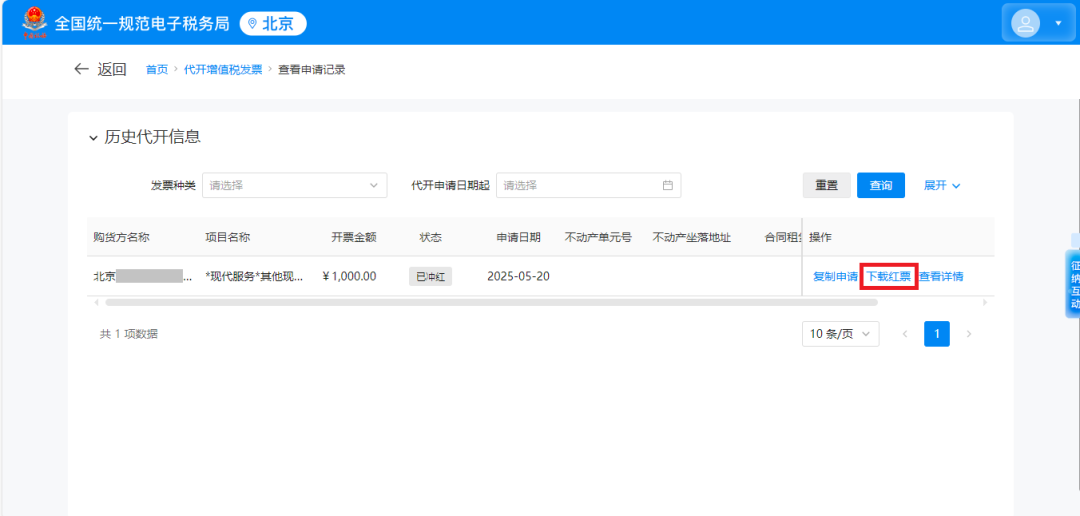This screenshot has width=1080, height=516.
Task: Click the calendar icon in date field
Action: tap(667, 185)
